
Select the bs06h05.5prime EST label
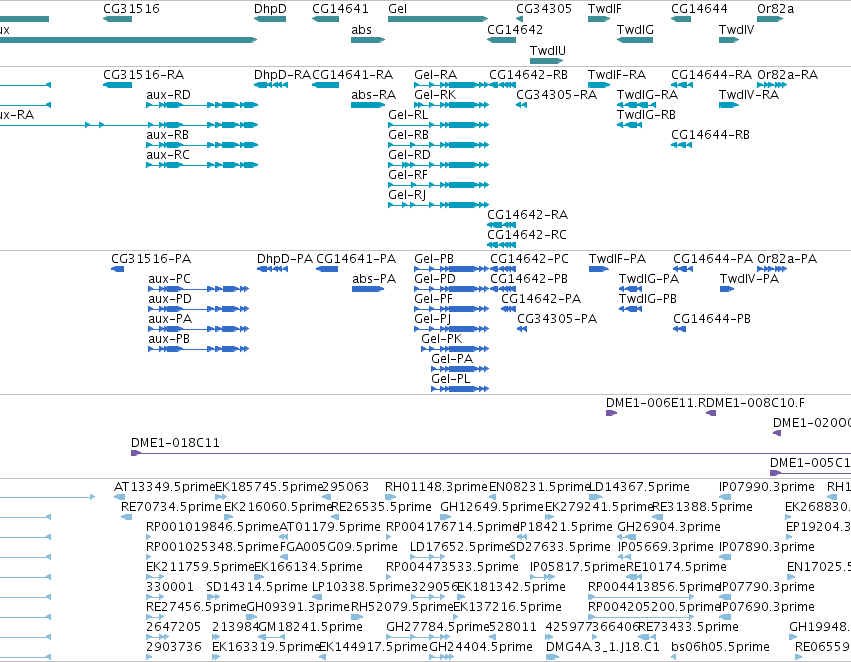[720, 647]
